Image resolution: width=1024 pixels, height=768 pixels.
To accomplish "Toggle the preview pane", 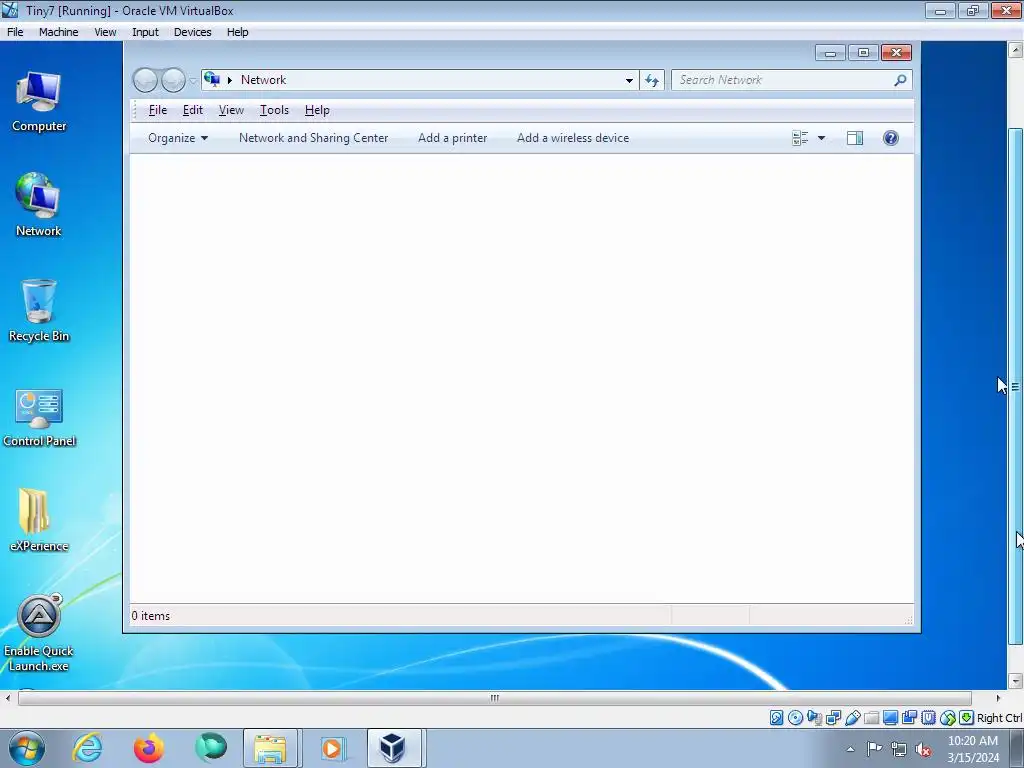I will click(x=855, y=138).
